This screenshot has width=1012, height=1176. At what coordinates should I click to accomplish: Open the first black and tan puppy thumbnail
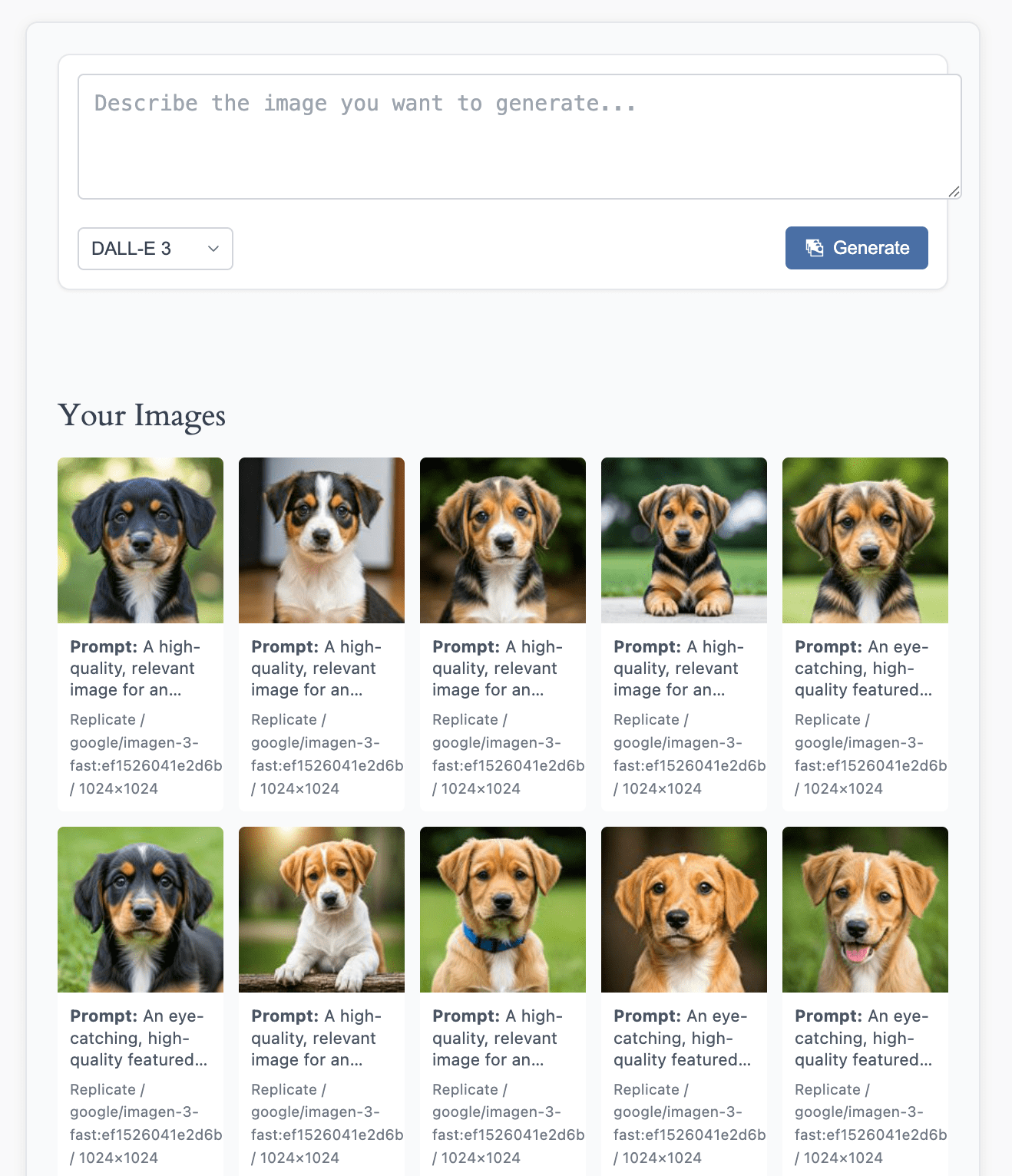pyautogui.click(x=141, y=540)
